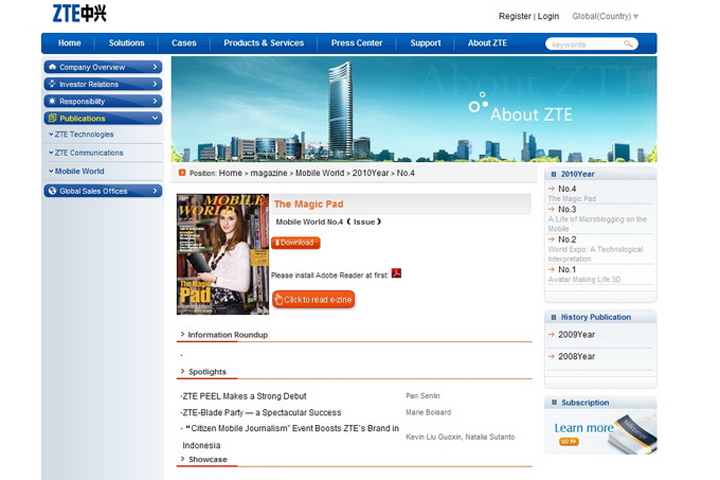The image size is (720, 480).
Task: Collapse the Publications sidebar section
Action: pos(155,118)
